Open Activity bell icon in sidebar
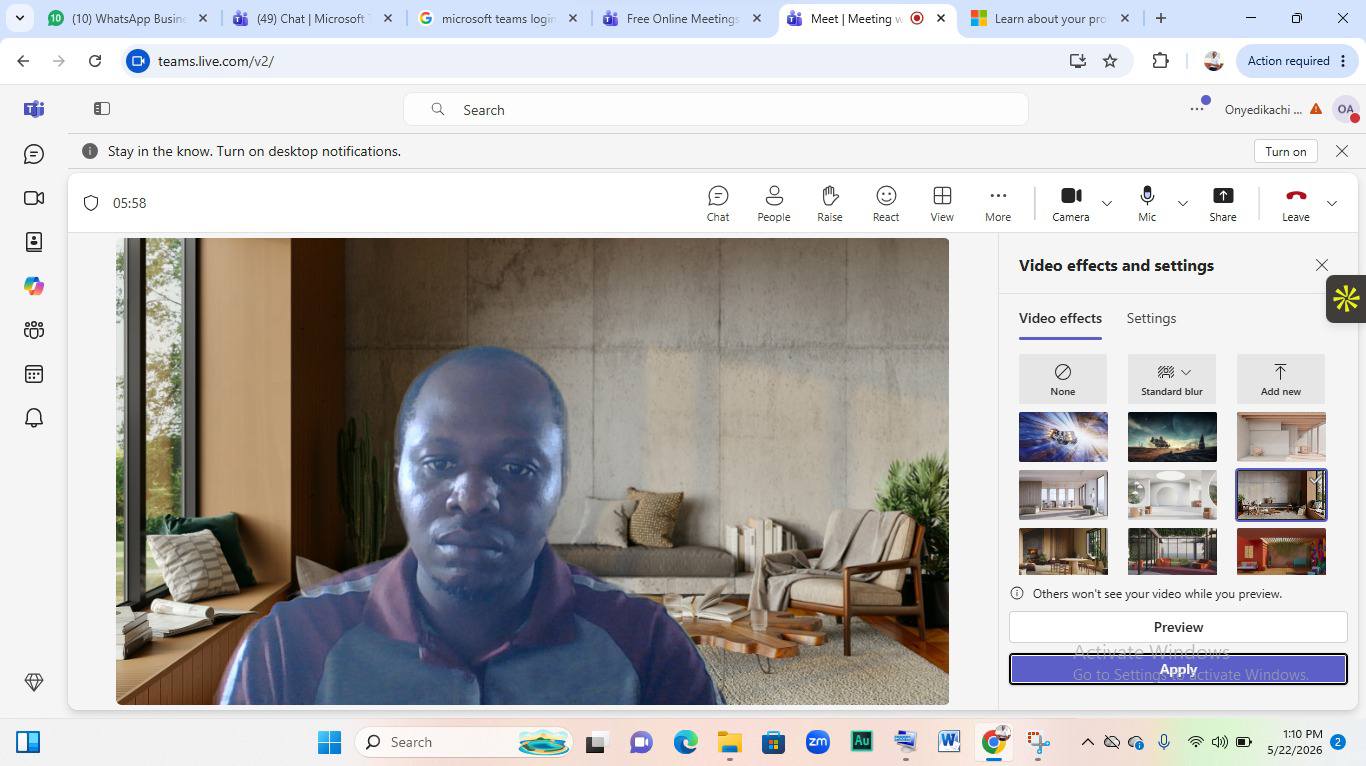The image size is (1366, 766). (34, 418)
